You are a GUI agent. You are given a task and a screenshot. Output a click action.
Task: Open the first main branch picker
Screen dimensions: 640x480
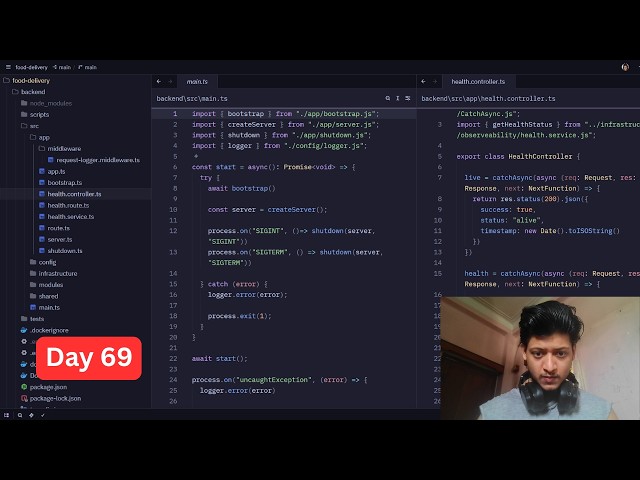(62, 67)
